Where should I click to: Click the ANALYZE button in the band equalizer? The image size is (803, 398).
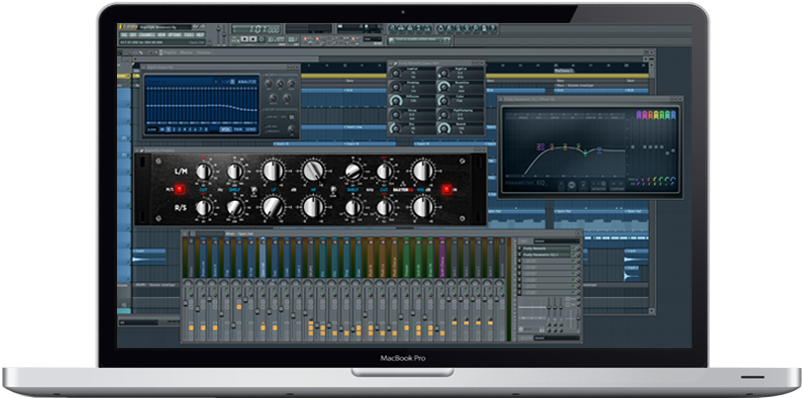(247, 81)
